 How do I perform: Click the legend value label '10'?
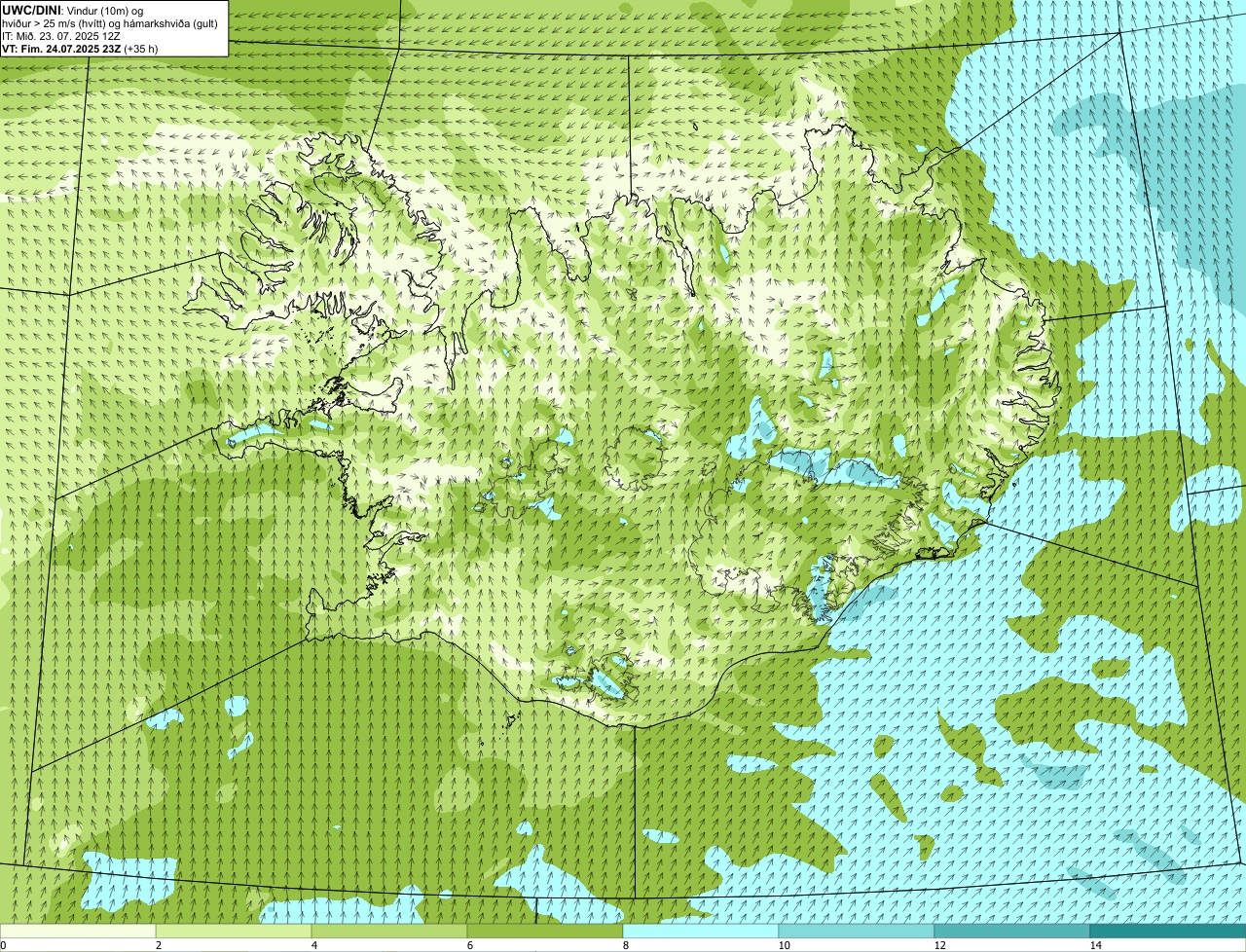tap(784, 945)
